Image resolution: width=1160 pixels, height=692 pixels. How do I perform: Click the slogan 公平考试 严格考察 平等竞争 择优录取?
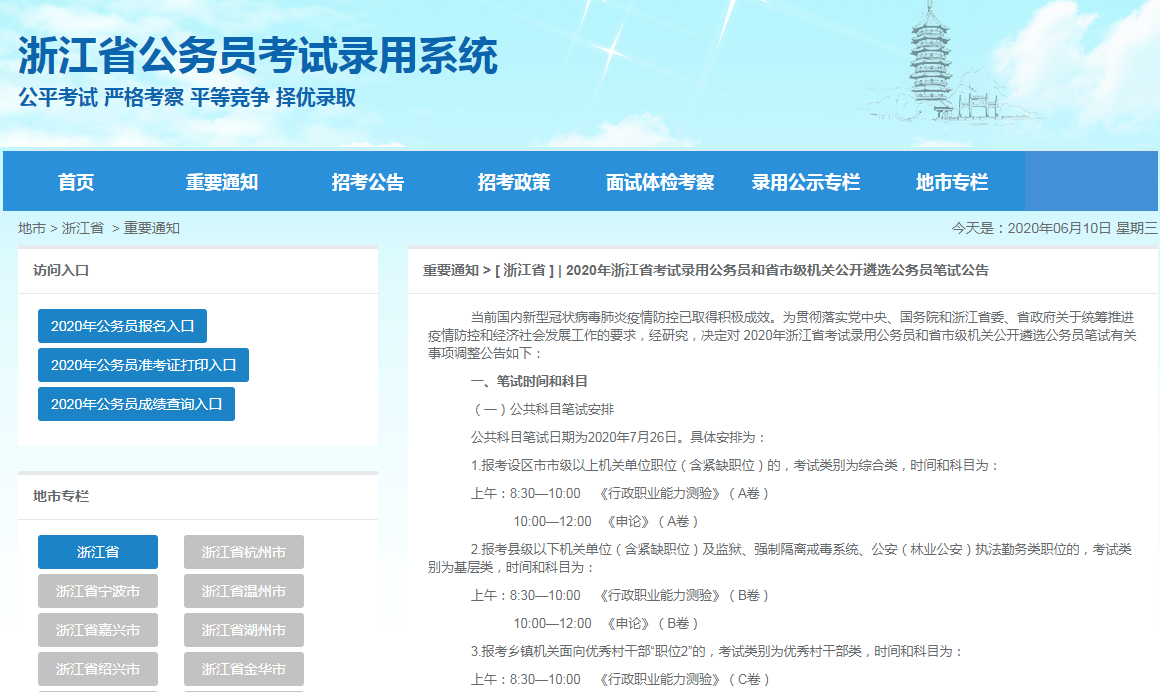187,97
